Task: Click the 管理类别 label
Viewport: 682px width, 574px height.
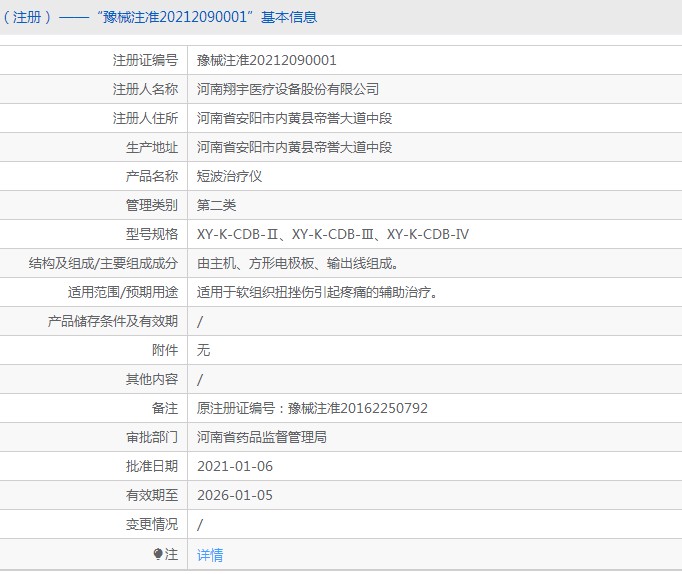Action: (152, 205)
